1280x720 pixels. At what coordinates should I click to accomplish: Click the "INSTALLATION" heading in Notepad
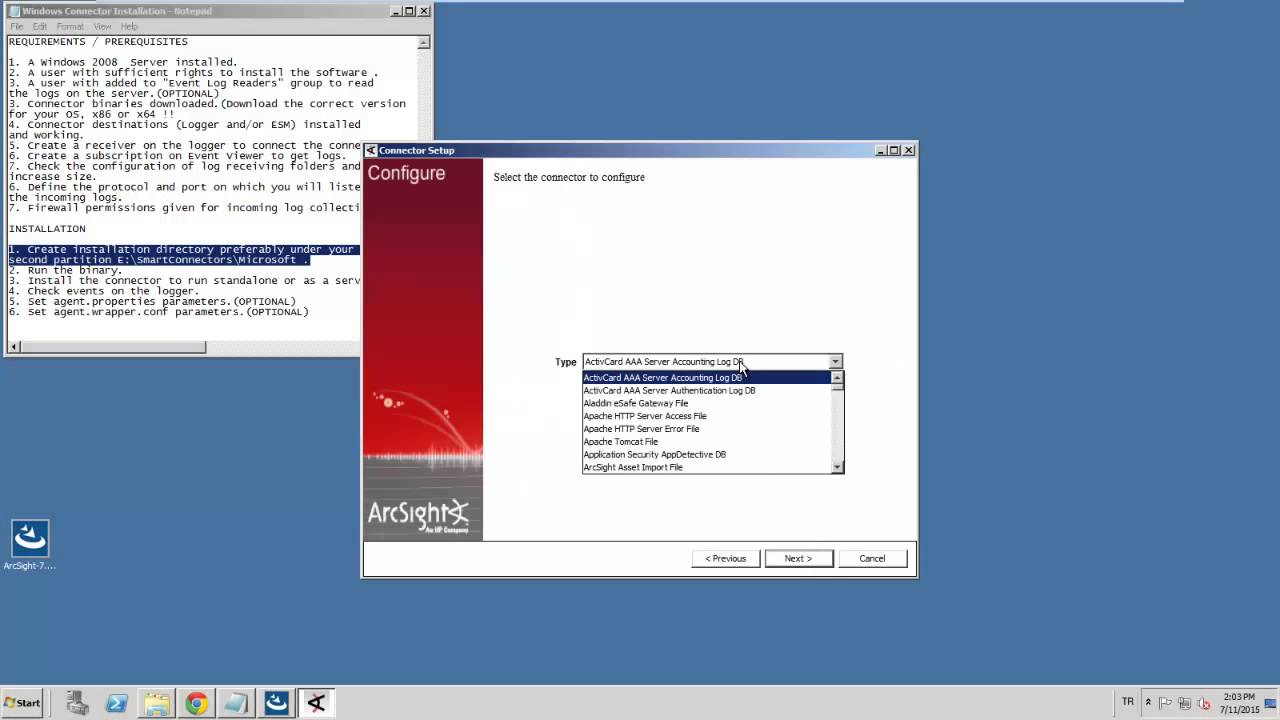point(47,229)
